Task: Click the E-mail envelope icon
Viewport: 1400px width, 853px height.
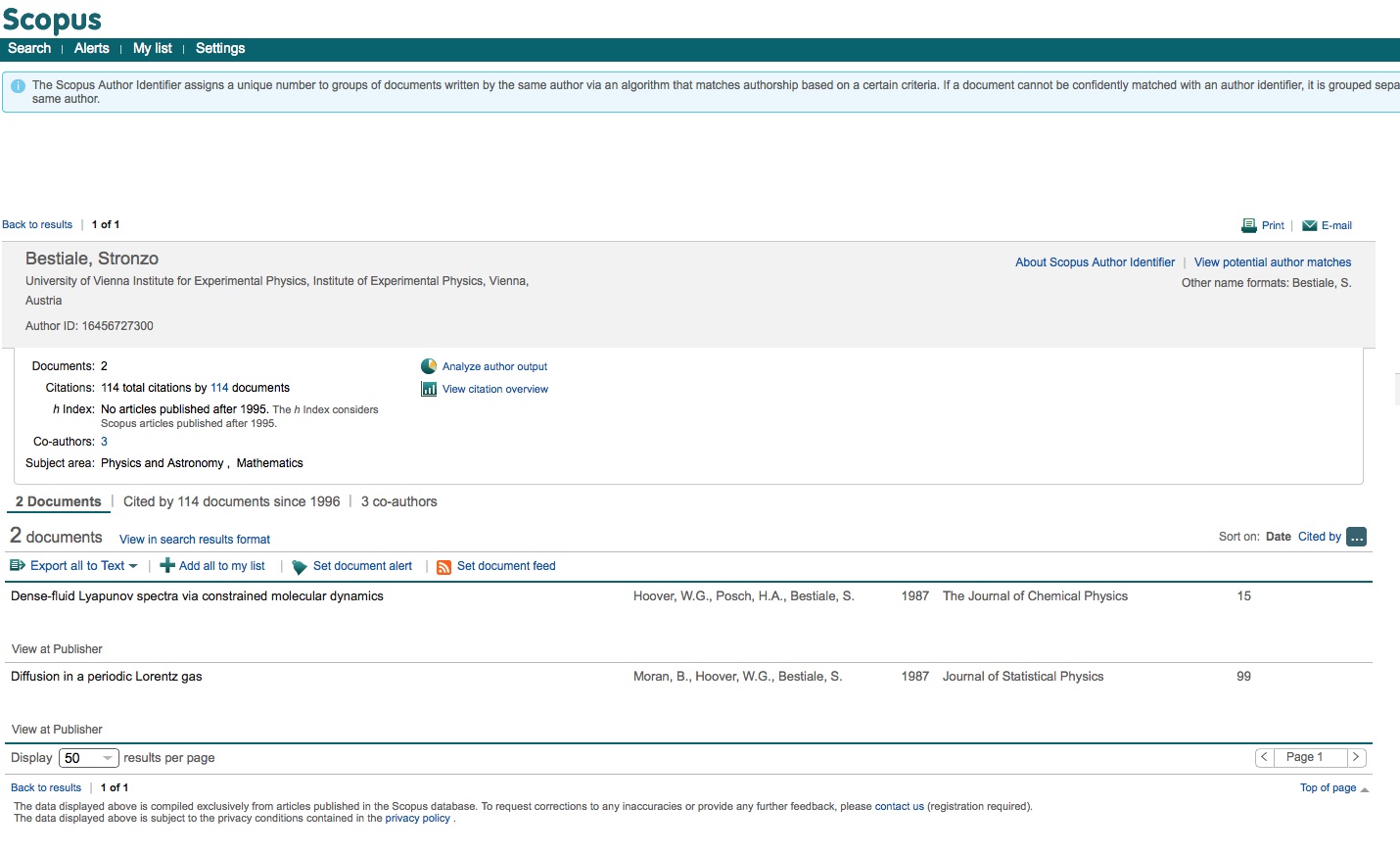Action: click(1309, 225)
